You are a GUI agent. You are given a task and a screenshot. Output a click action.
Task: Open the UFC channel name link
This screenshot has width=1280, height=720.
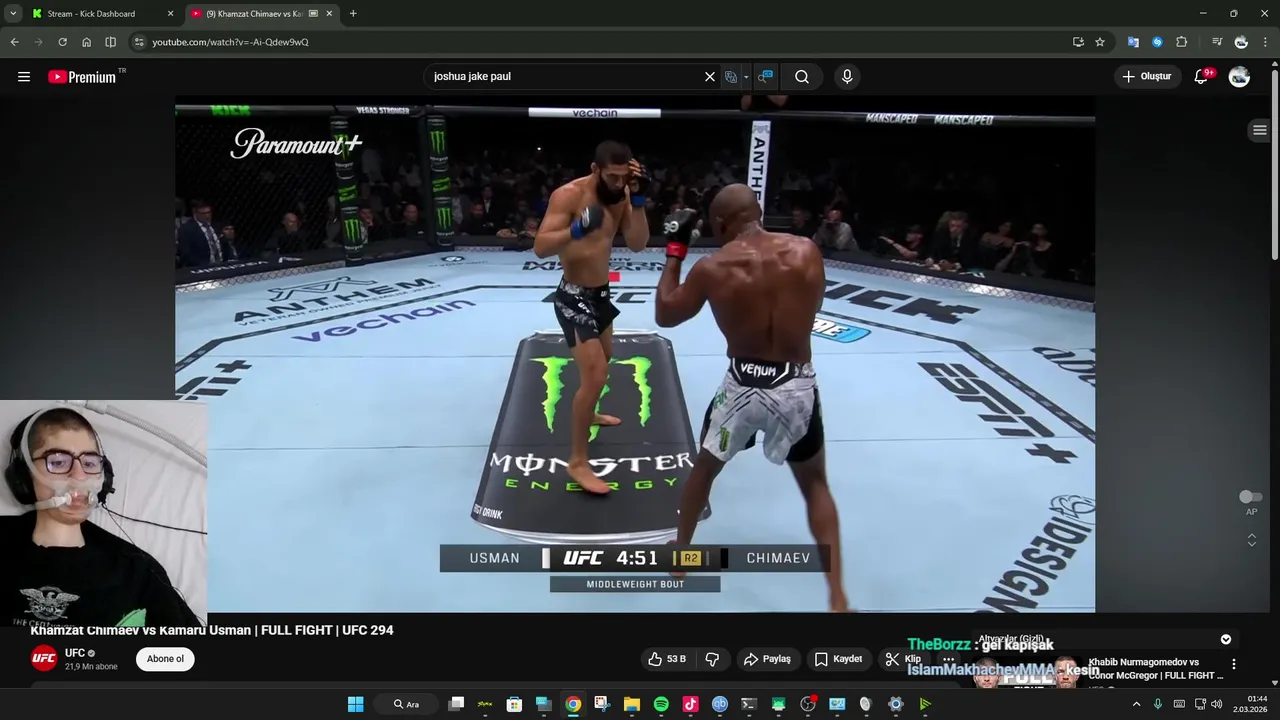75,653
